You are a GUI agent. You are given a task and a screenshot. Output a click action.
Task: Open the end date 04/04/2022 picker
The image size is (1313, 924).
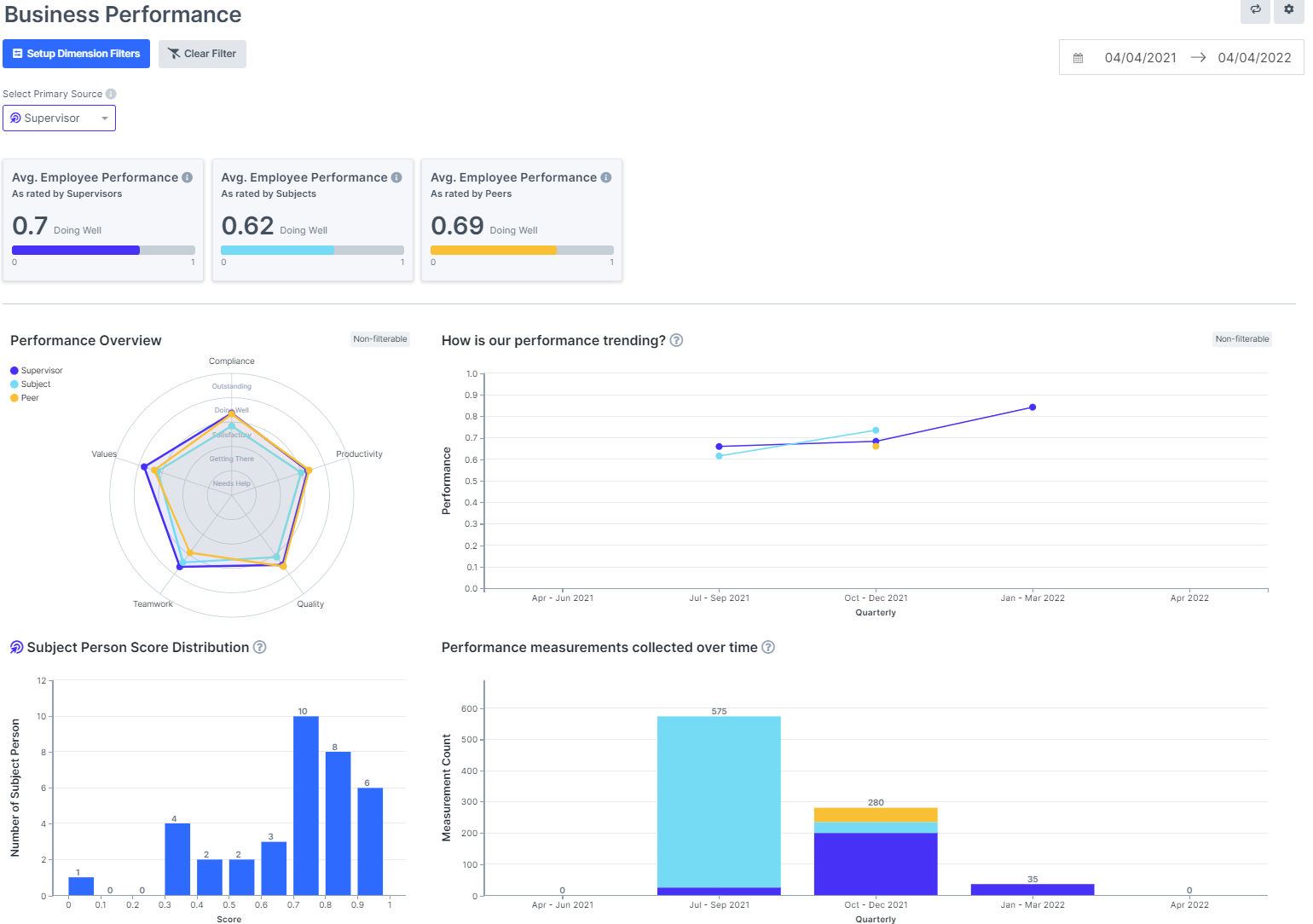1253,57
